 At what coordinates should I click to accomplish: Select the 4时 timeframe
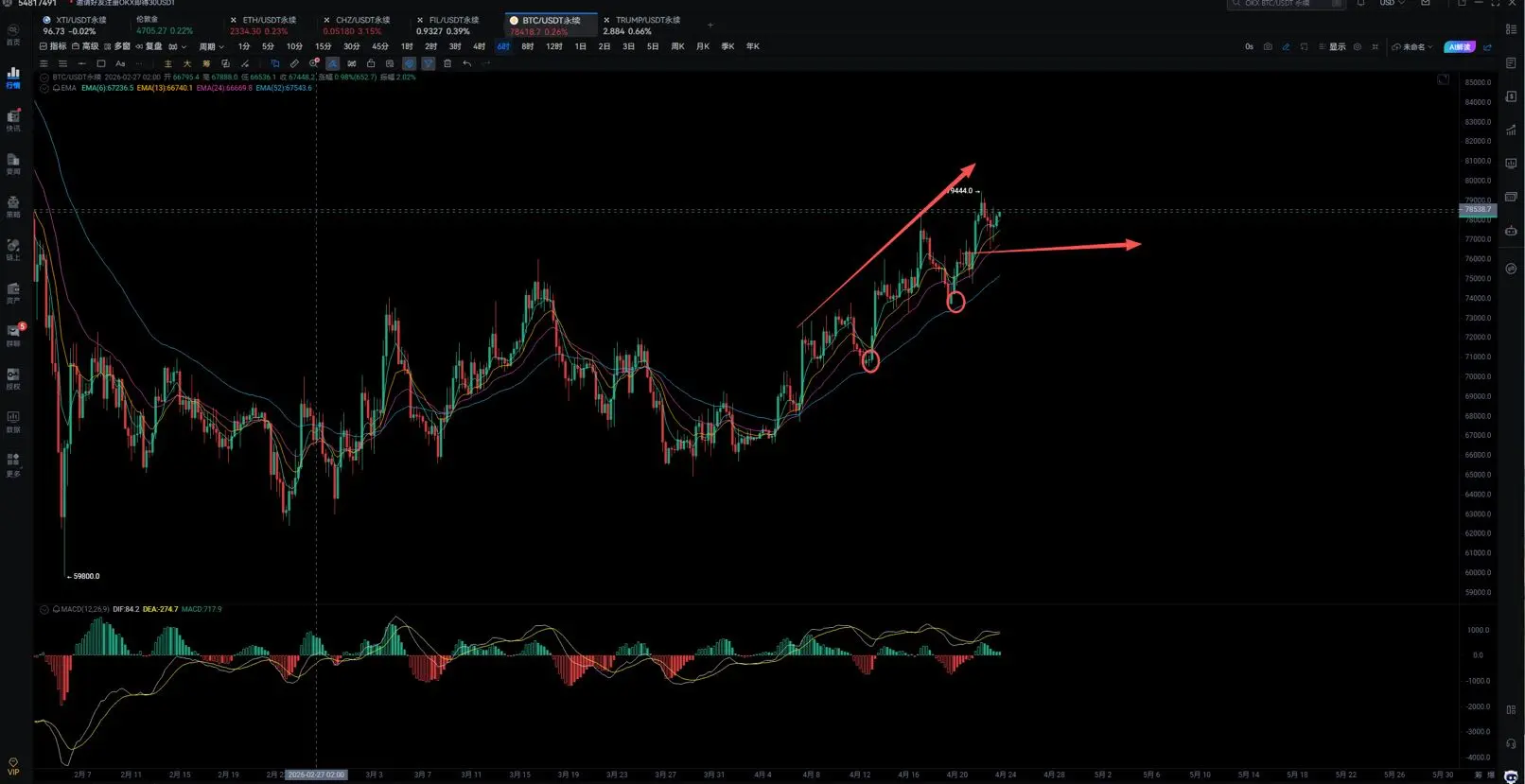coord(479,46)
